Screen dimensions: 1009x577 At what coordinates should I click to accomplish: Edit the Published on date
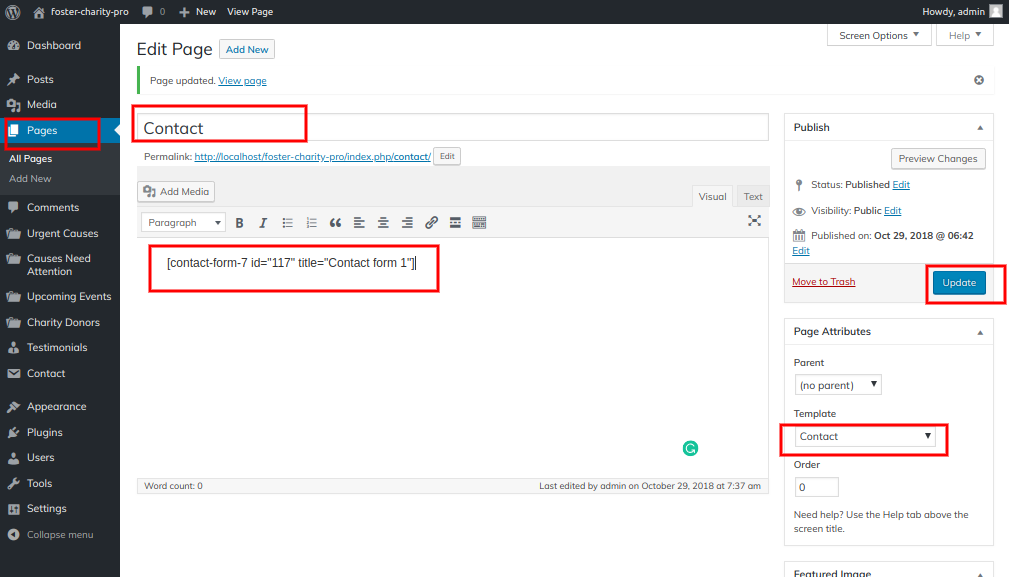[x=801, y=251]
